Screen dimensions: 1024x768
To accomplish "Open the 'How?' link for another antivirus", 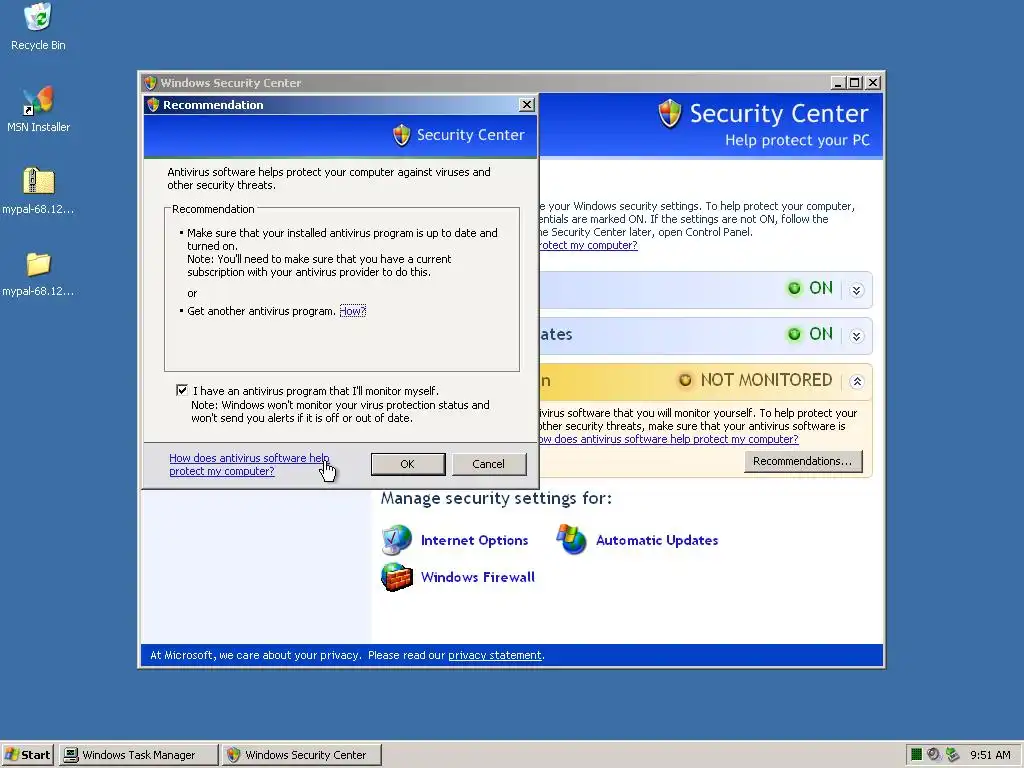I will [x=353, y=312].
